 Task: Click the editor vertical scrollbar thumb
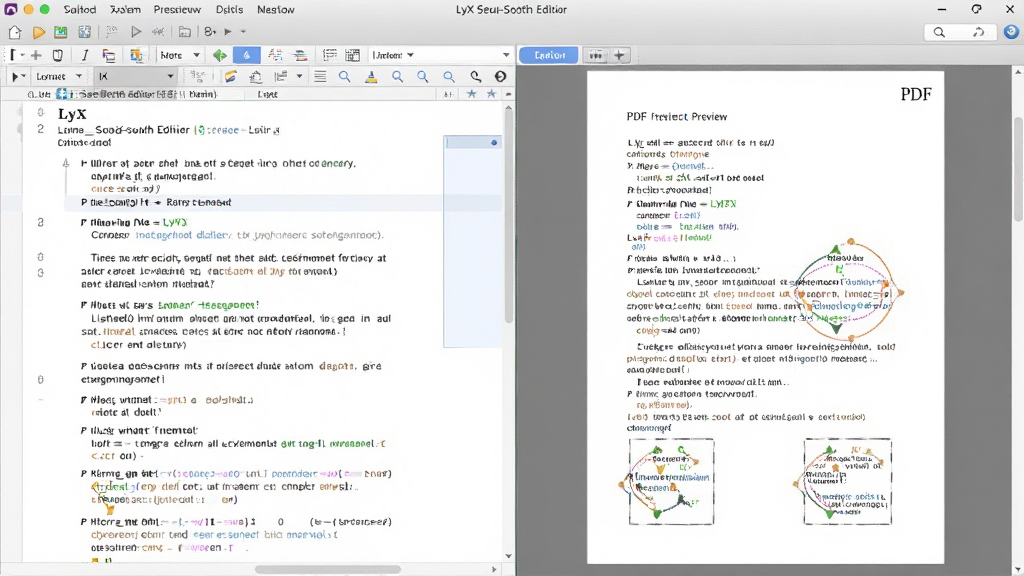tap(509, 216)
